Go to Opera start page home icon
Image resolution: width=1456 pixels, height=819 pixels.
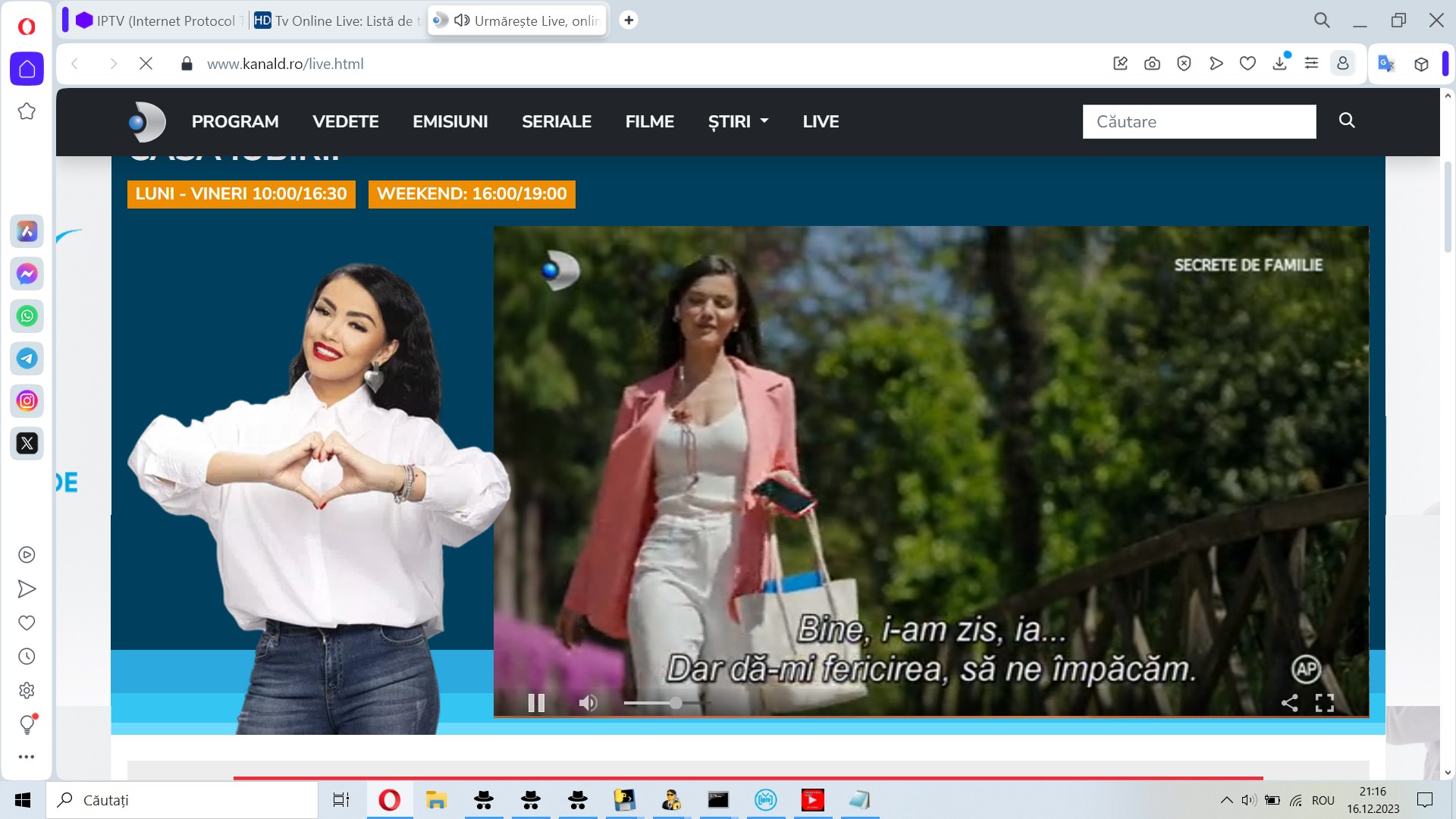(27, 69)
